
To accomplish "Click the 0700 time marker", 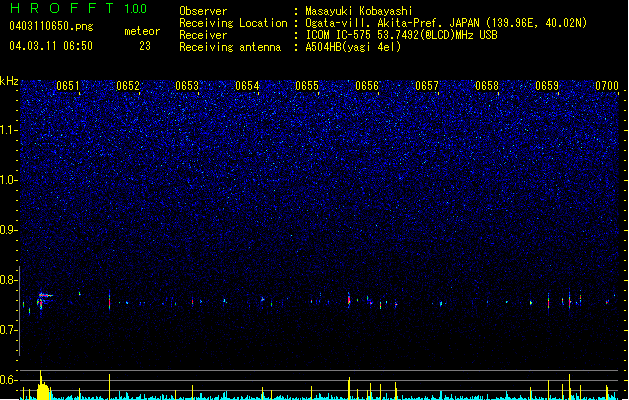I will pyautogui.click(x=607, y=86).
